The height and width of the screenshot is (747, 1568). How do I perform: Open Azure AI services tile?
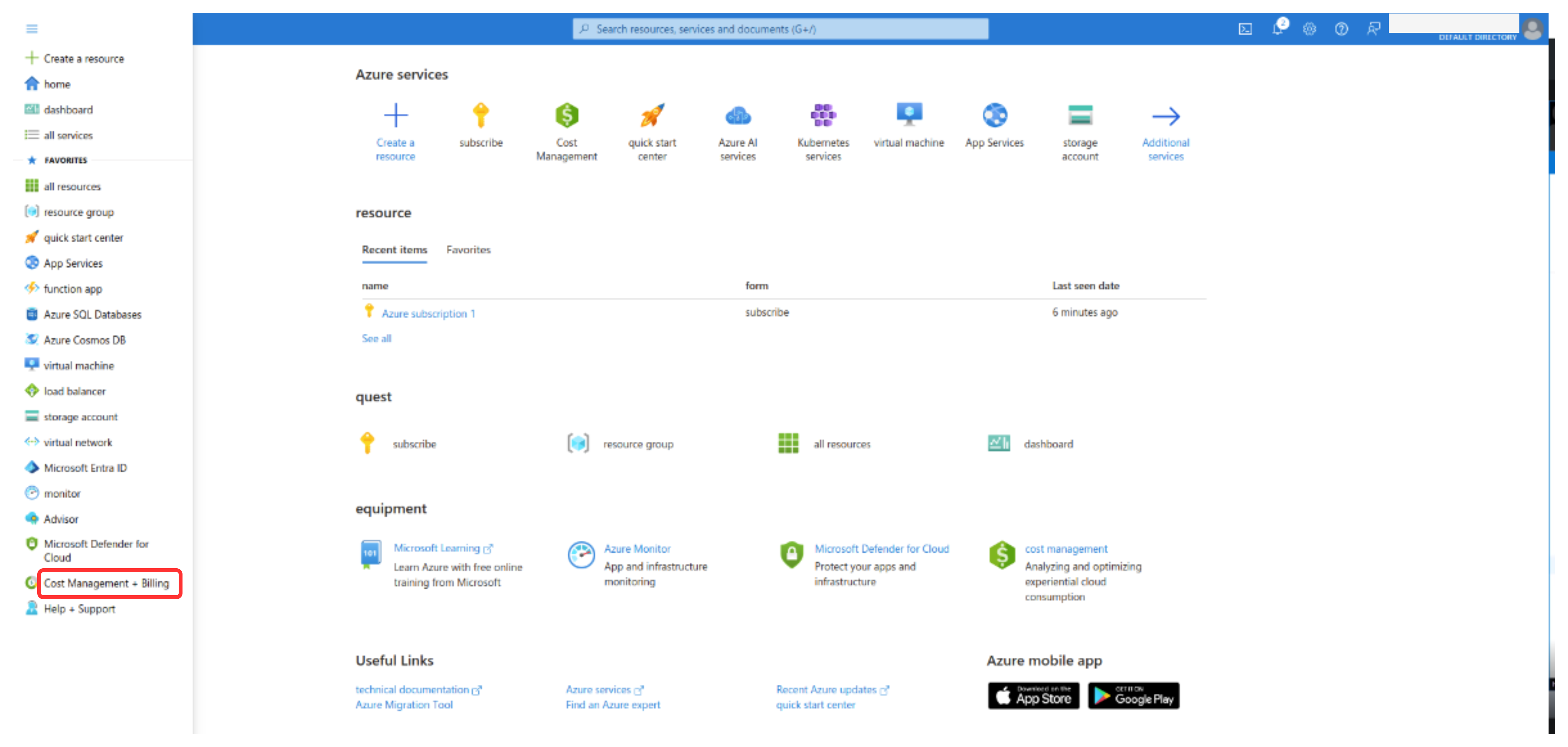(738, 131)
